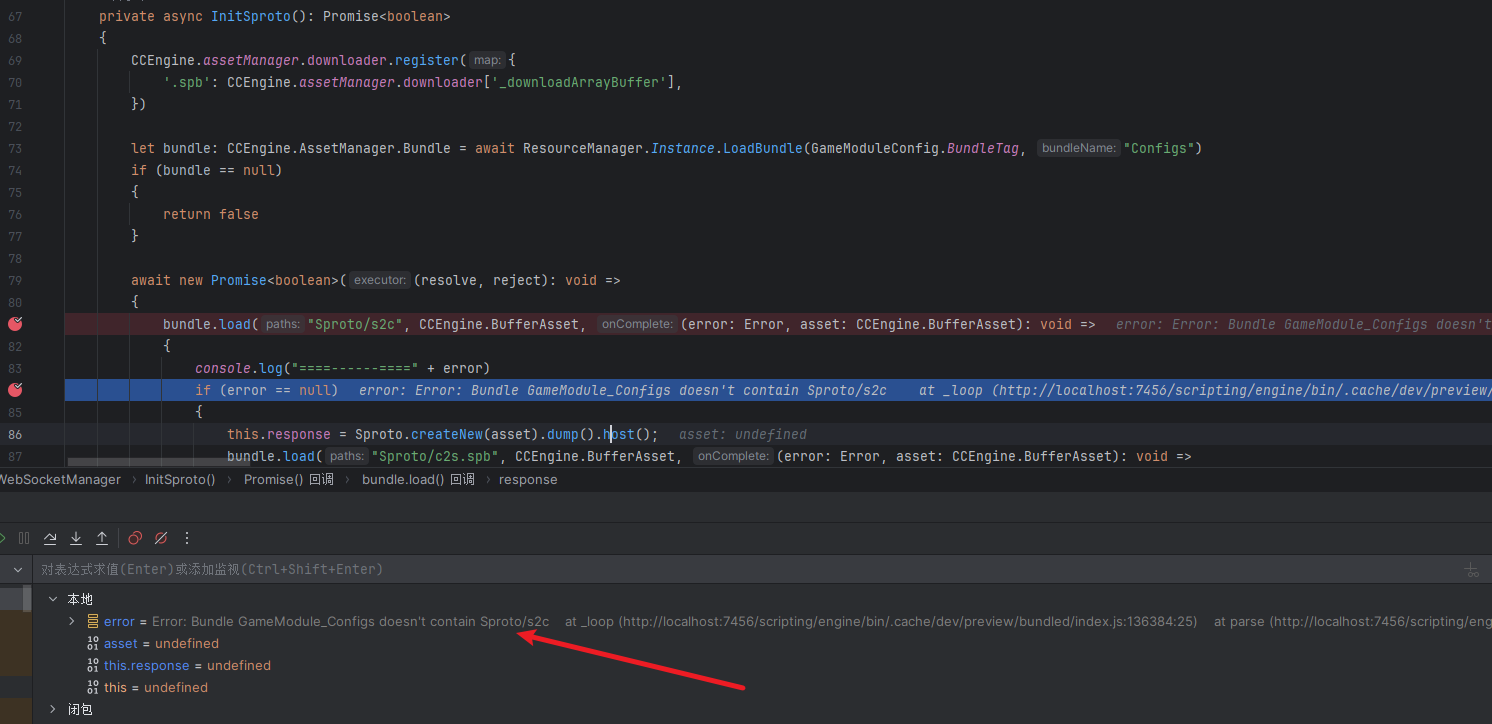Click the console.log call on line 83
The image size is (1492, 724).
click(239, 368)
